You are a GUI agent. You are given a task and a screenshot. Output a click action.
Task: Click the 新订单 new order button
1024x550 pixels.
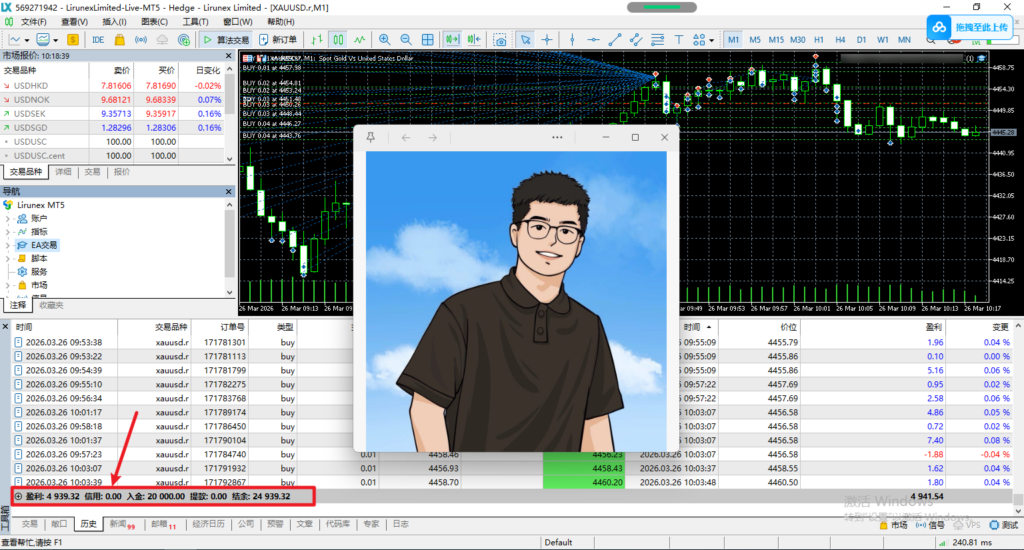click(x=277, y=40)
